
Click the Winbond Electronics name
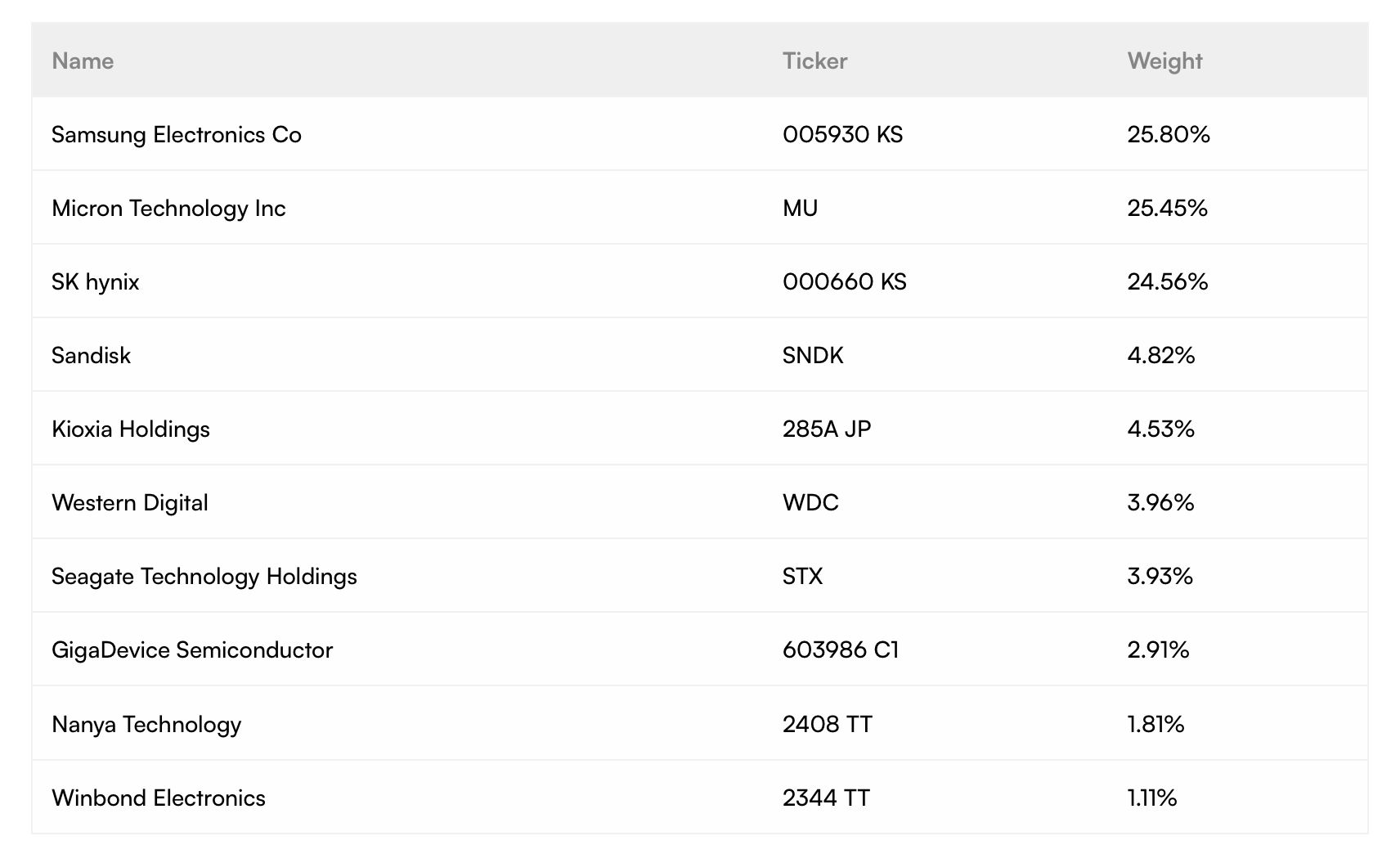(x=159, y=798)
